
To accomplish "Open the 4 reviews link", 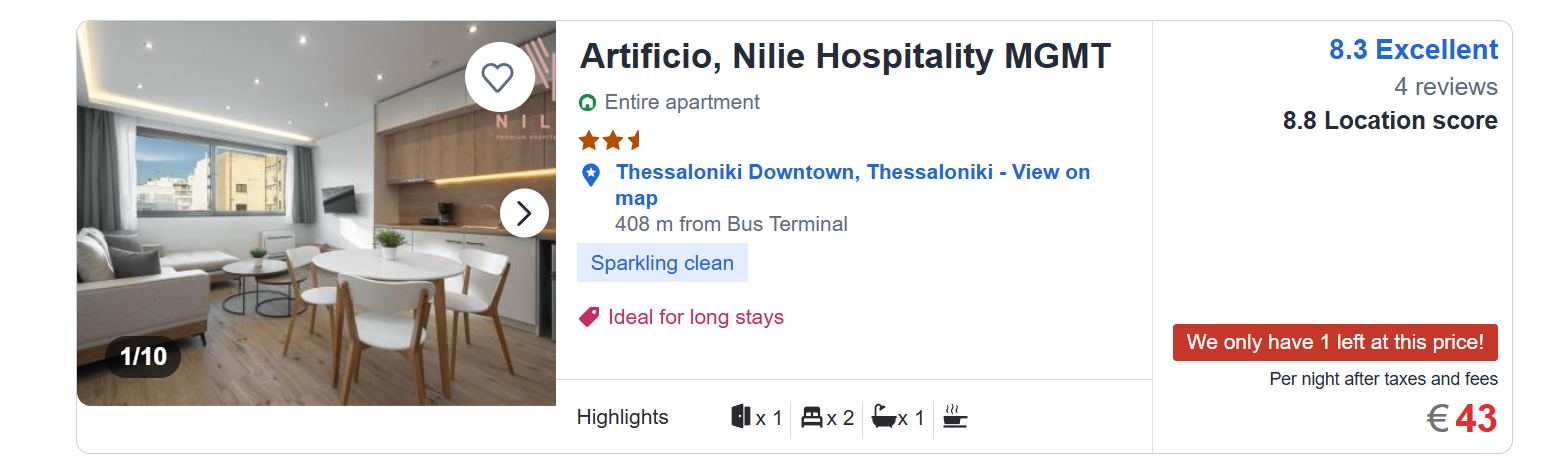I will [1446, 87].
